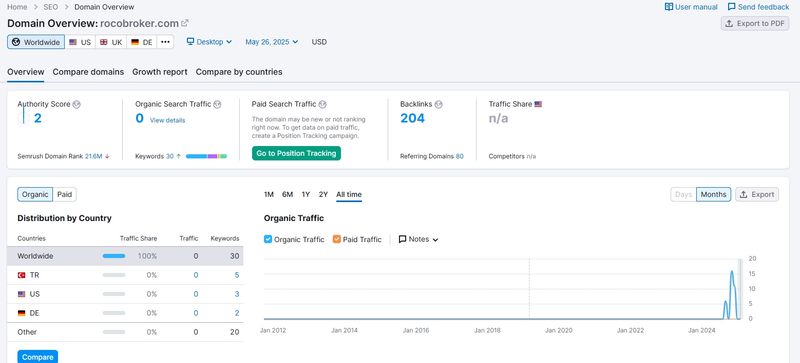Select the All time range

[x=349, y=195]
